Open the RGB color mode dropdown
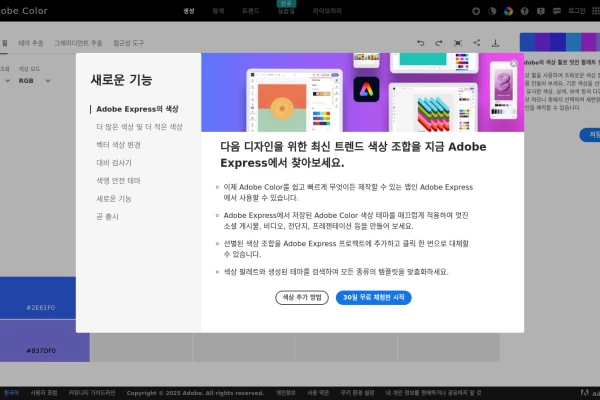This screenshot has width=600, height=400. (34, 81)
